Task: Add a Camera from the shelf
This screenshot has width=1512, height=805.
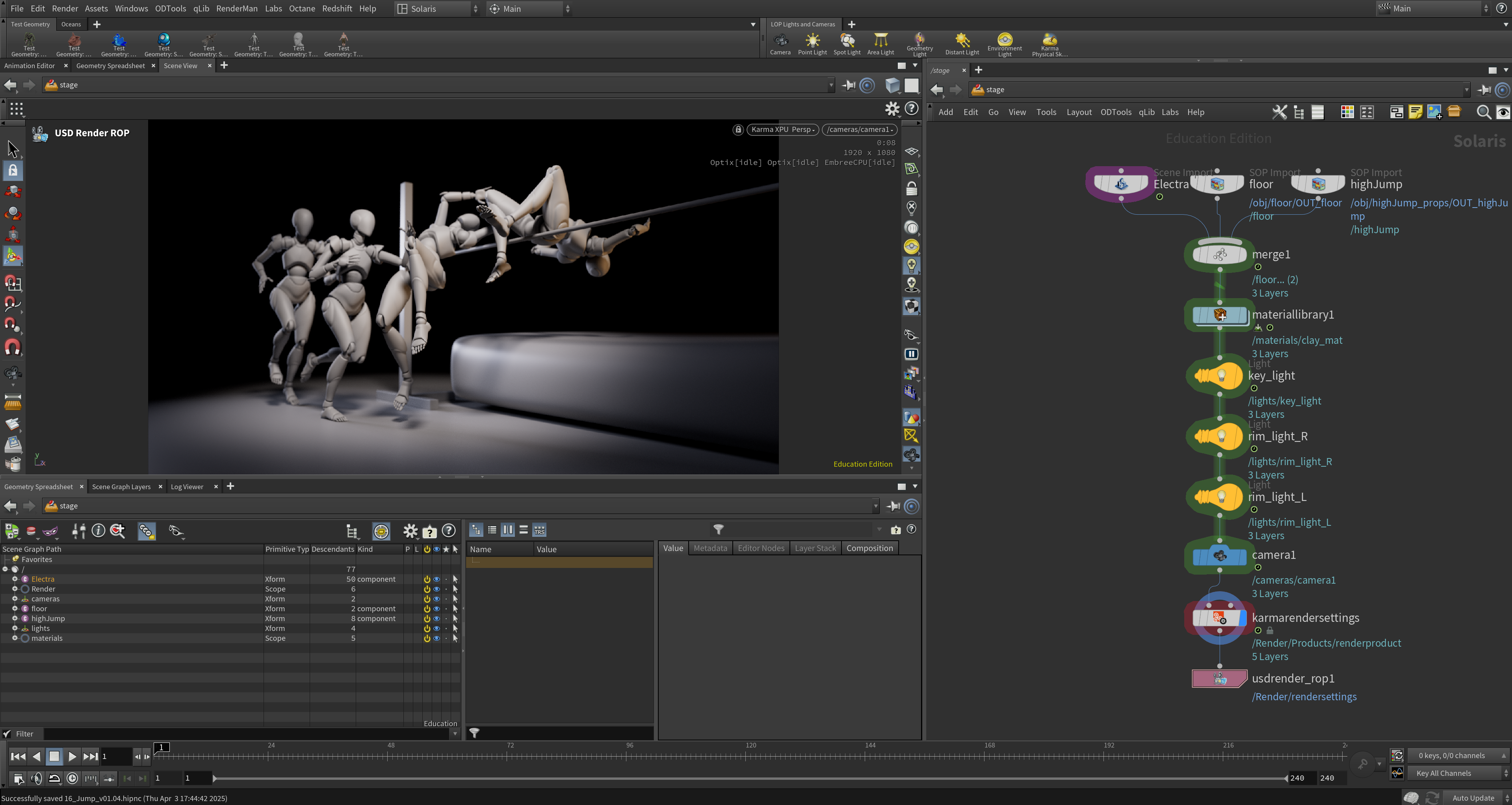Action: (780, 44)
